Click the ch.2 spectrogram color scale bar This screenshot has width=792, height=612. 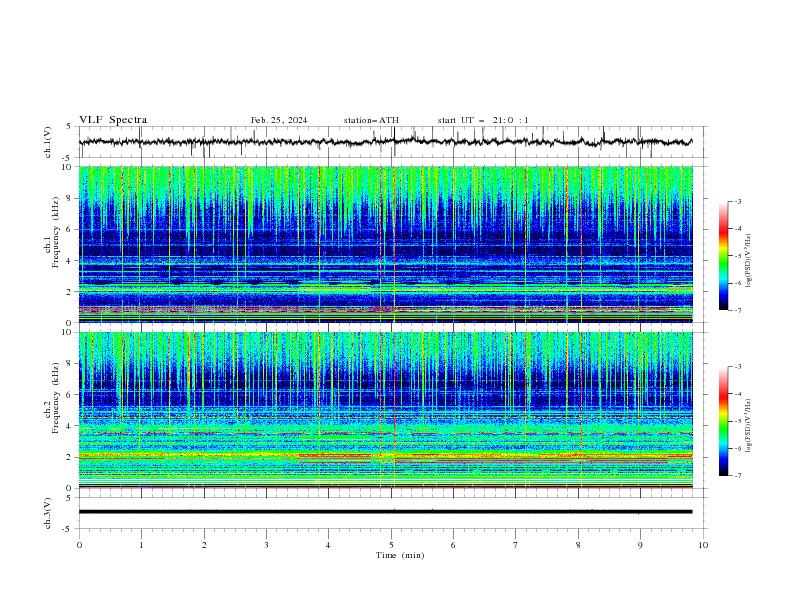tap(723, 421)
